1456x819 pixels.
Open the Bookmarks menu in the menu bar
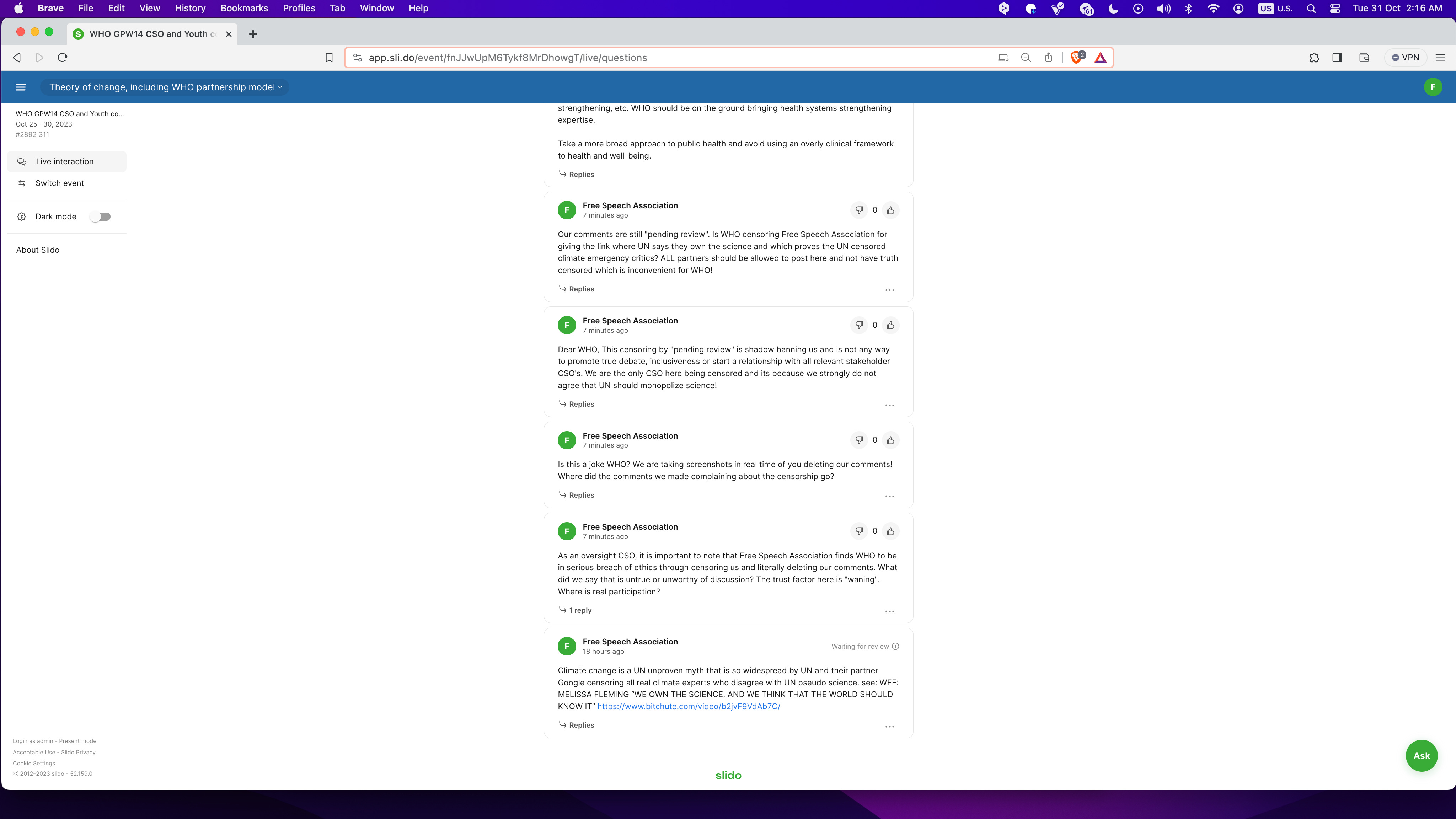pyautogui.click(x=243, y=9)
